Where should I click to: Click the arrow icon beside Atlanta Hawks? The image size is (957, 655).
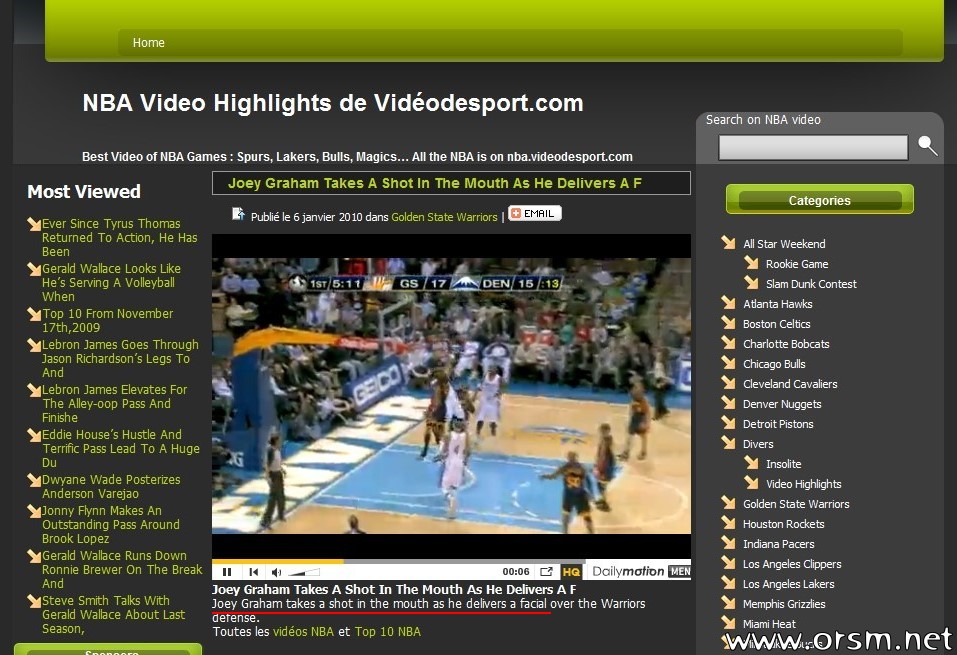click(728, 302)
